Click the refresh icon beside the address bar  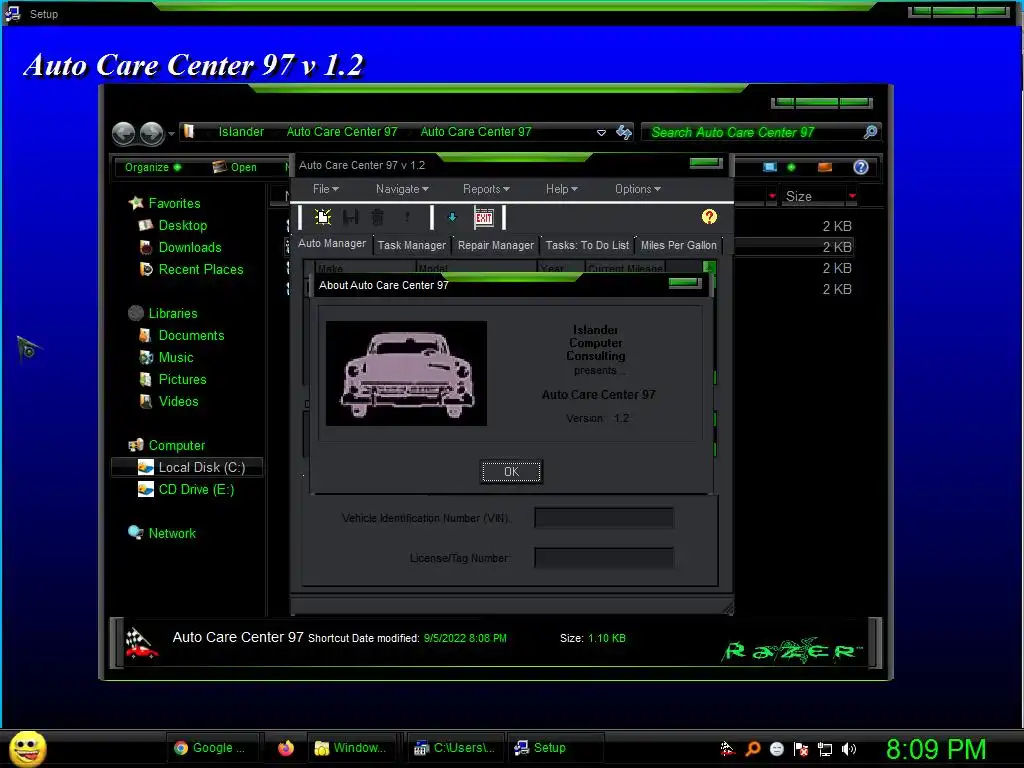point(624,133)
